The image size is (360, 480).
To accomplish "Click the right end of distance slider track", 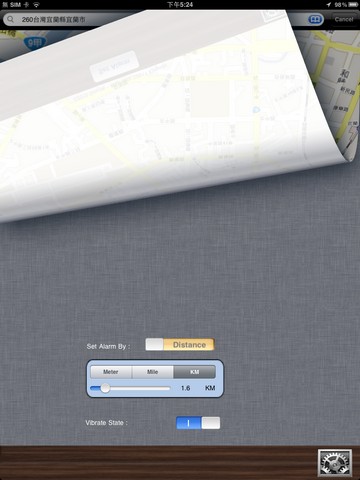I will (169, 388).
